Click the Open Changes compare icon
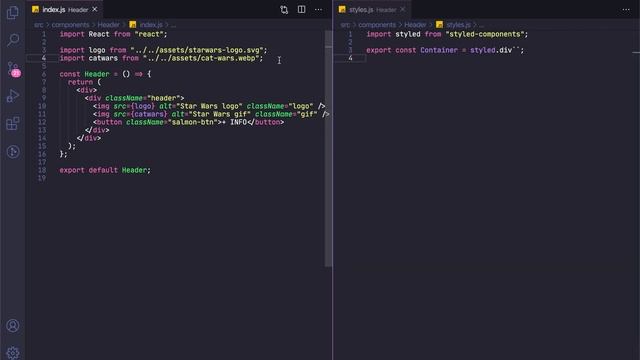Screen dimensions: 640x360 coord(284,10)
